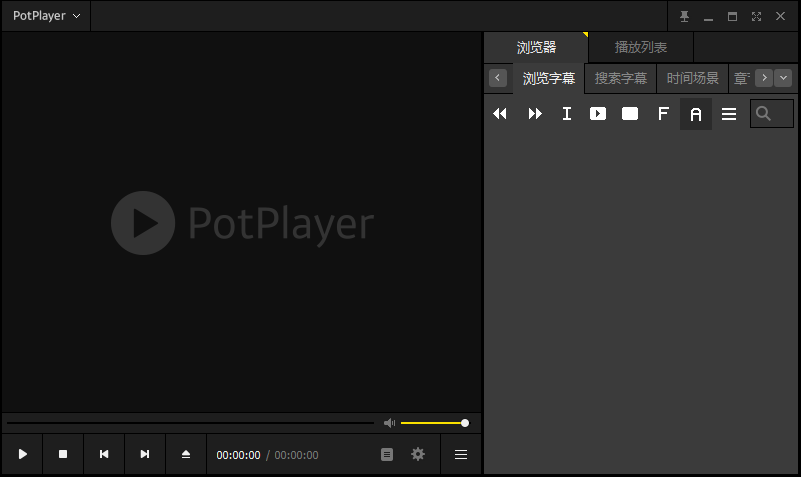Toggle the highlighted A button
Image resolution: width=801 pixels, height=477 pixels.
[696, 114]
